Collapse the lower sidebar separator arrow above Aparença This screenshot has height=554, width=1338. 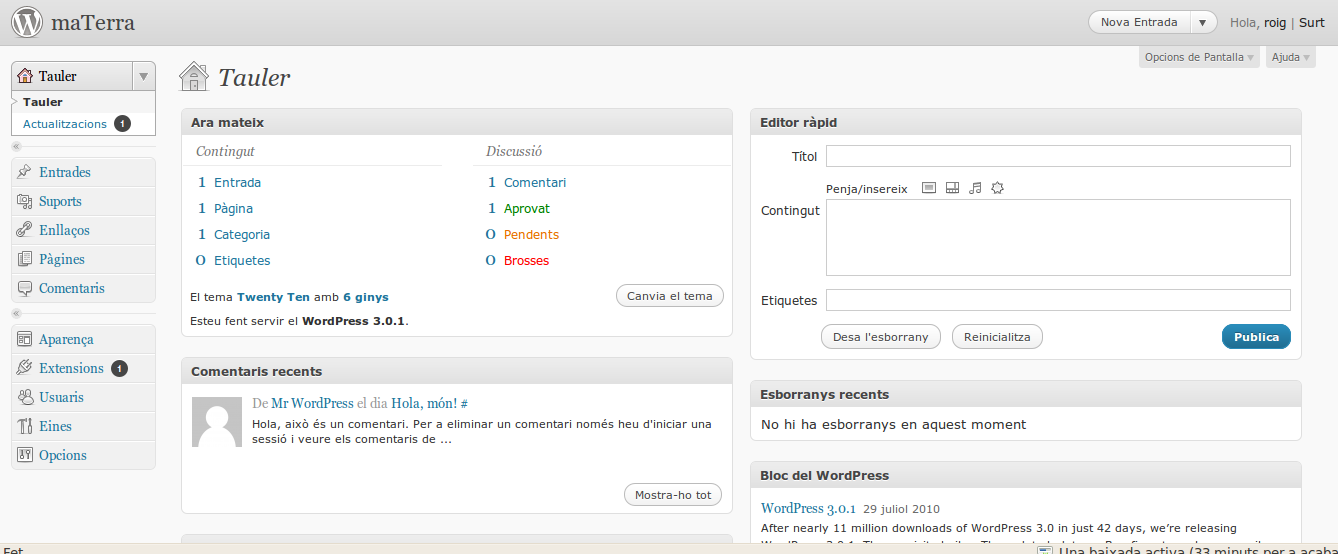[x=16, y=313]
